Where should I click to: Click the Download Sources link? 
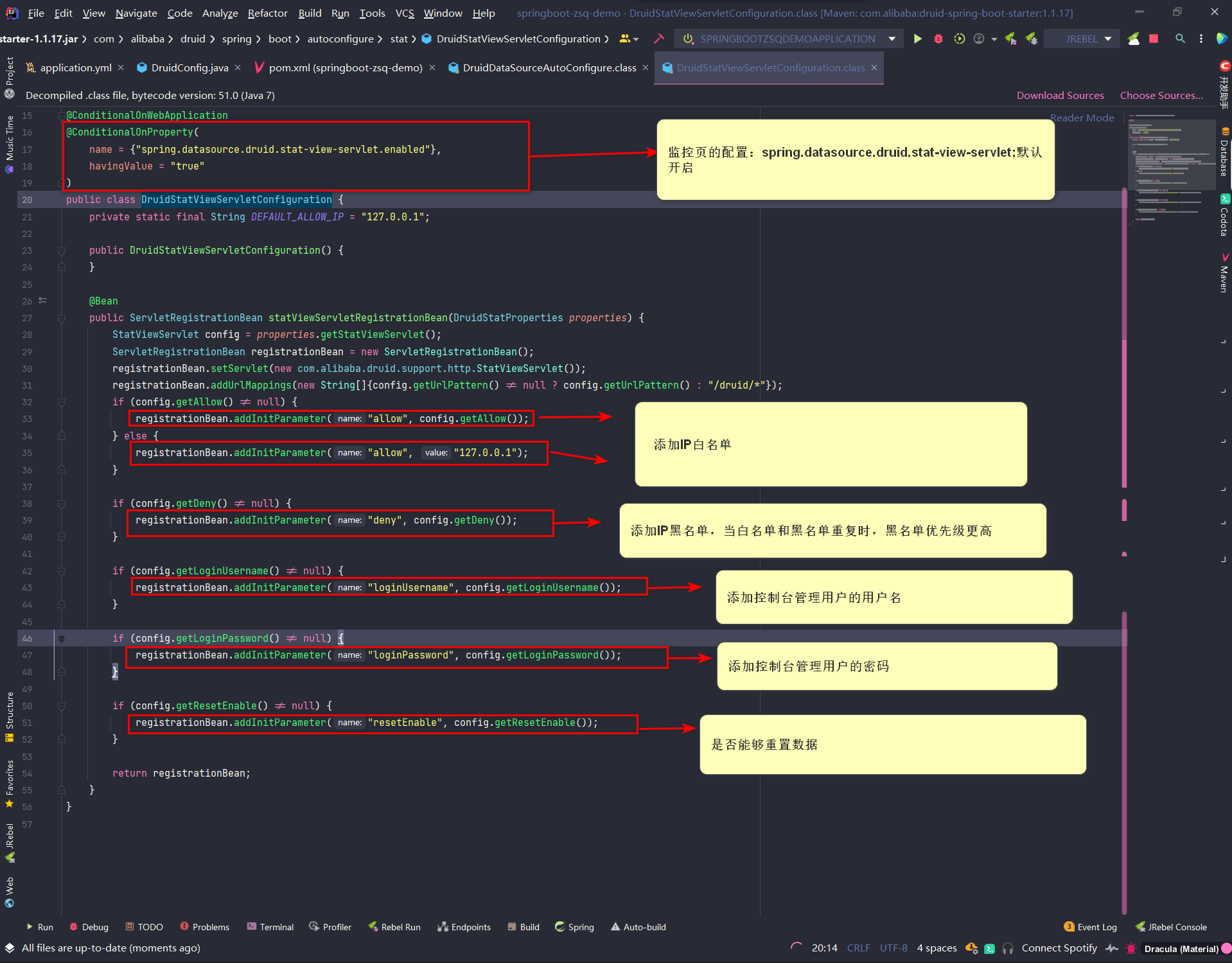coord(1060,95)
